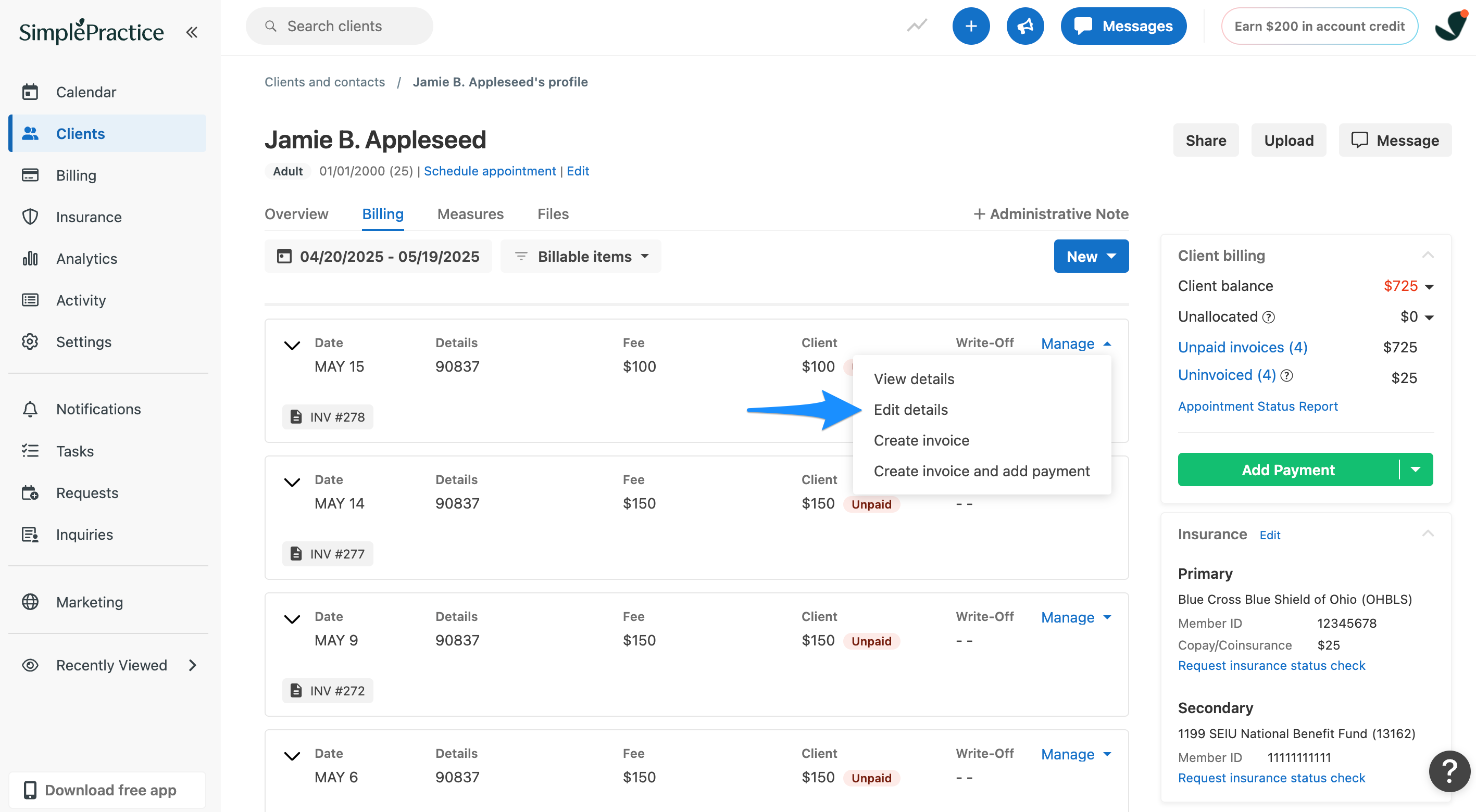Open the Appointment Status Report link
Image resolution: width=1476 pixels, height=812 pixels.
click(x=1258, y=406)
